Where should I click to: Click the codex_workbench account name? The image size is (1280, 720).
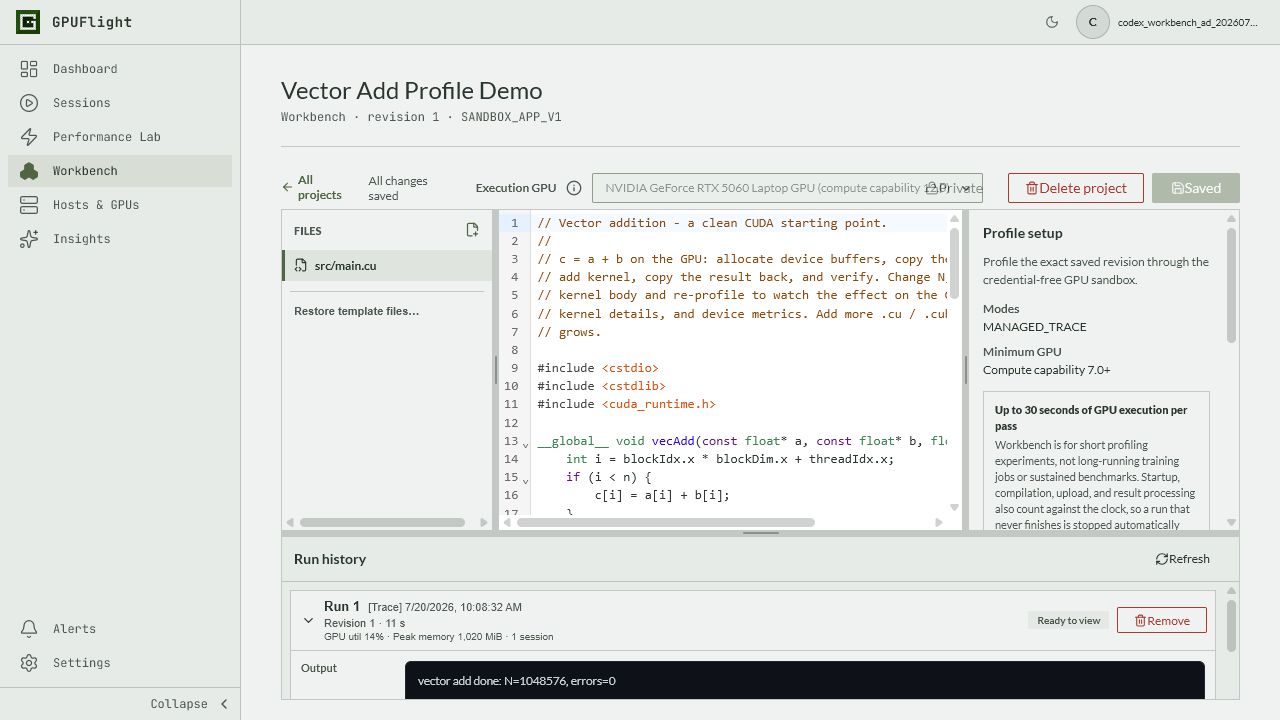click(x=1188, y=22)
